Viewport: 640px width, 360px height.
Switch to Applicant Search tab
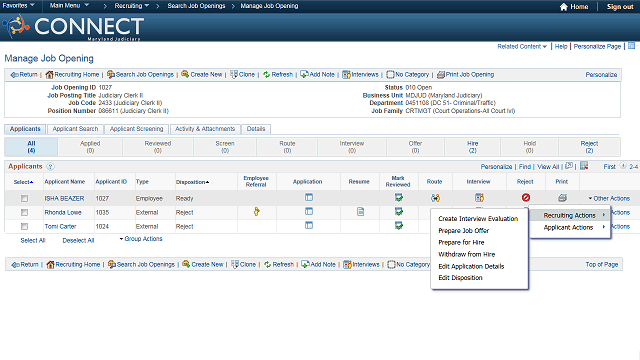tap(75, 129)
